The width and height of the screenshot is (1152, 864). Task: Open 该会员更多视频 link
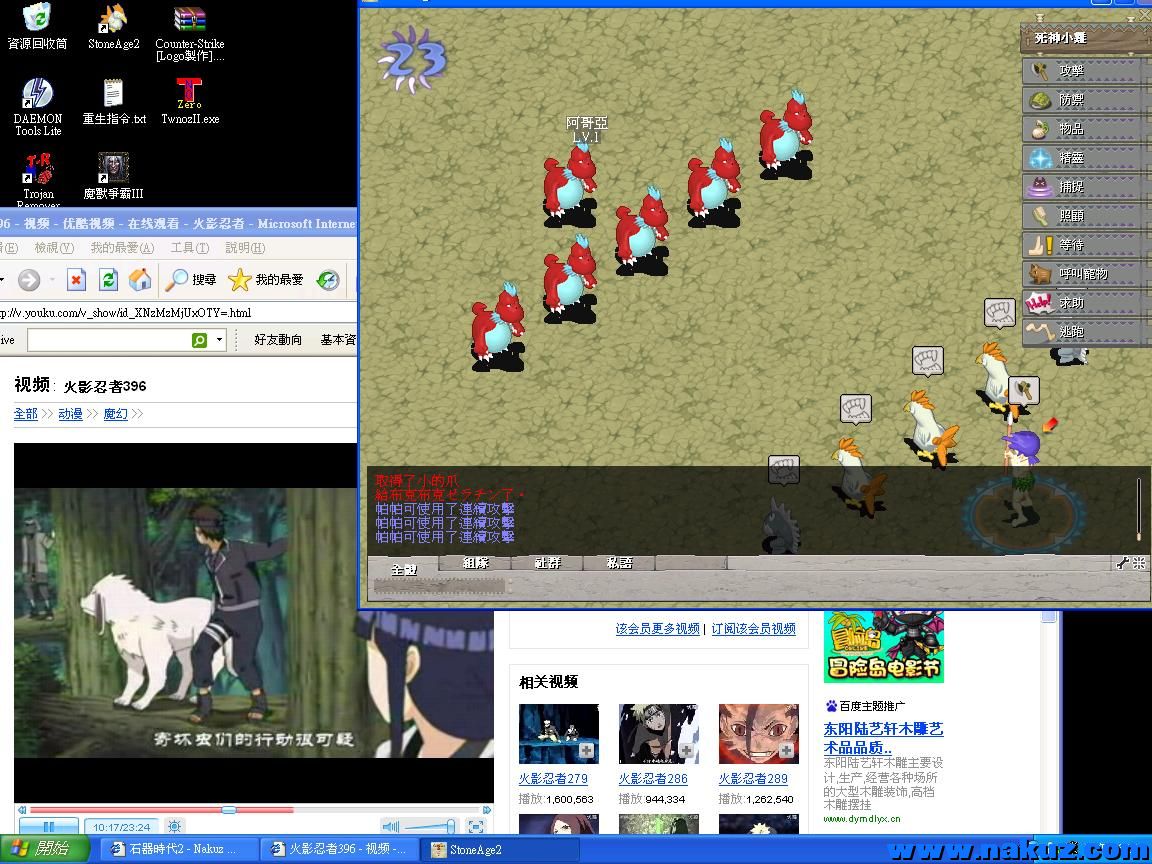657,629
